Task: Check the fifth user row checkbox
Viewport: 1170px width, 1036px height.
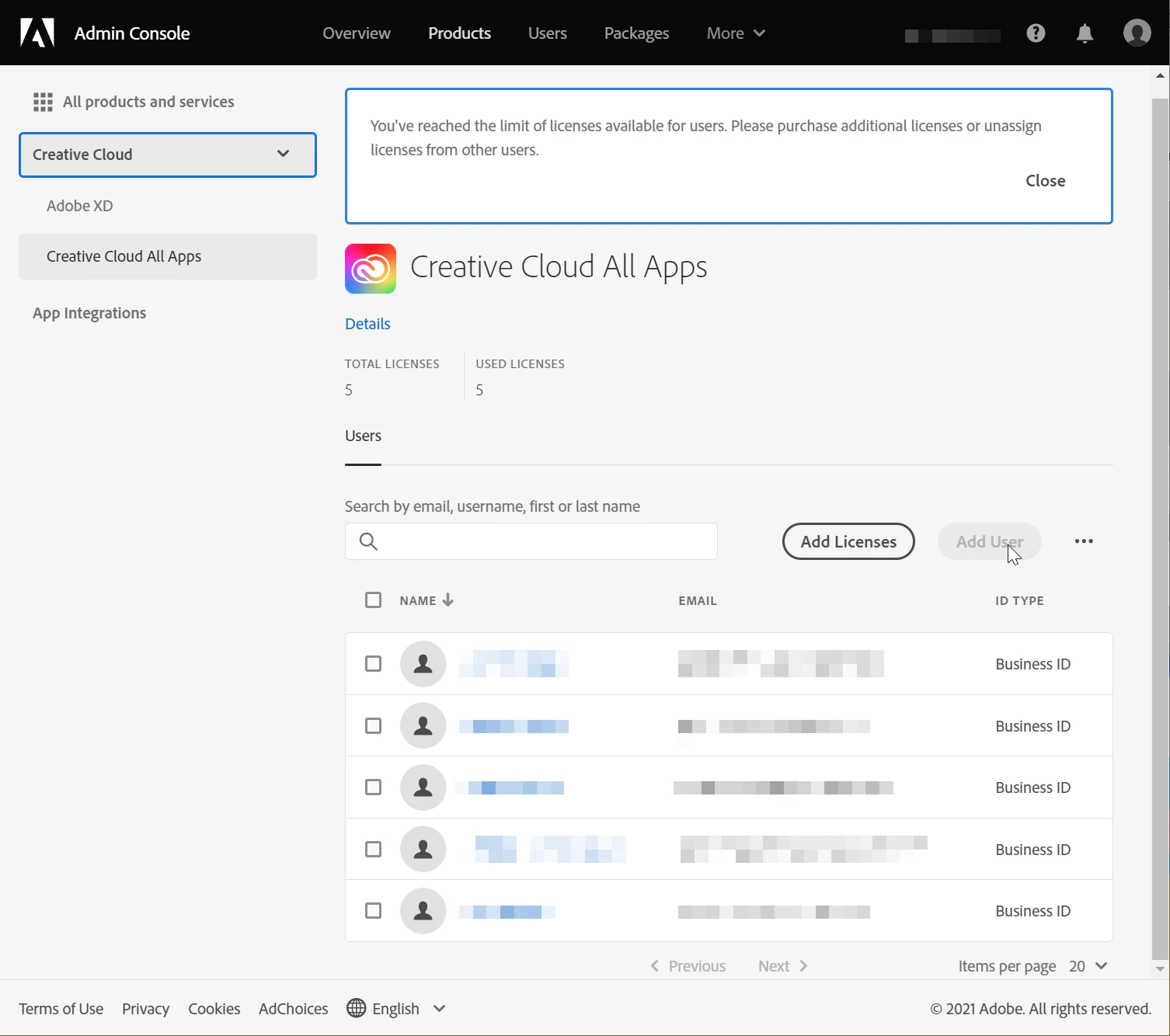Action: point(374,911)
